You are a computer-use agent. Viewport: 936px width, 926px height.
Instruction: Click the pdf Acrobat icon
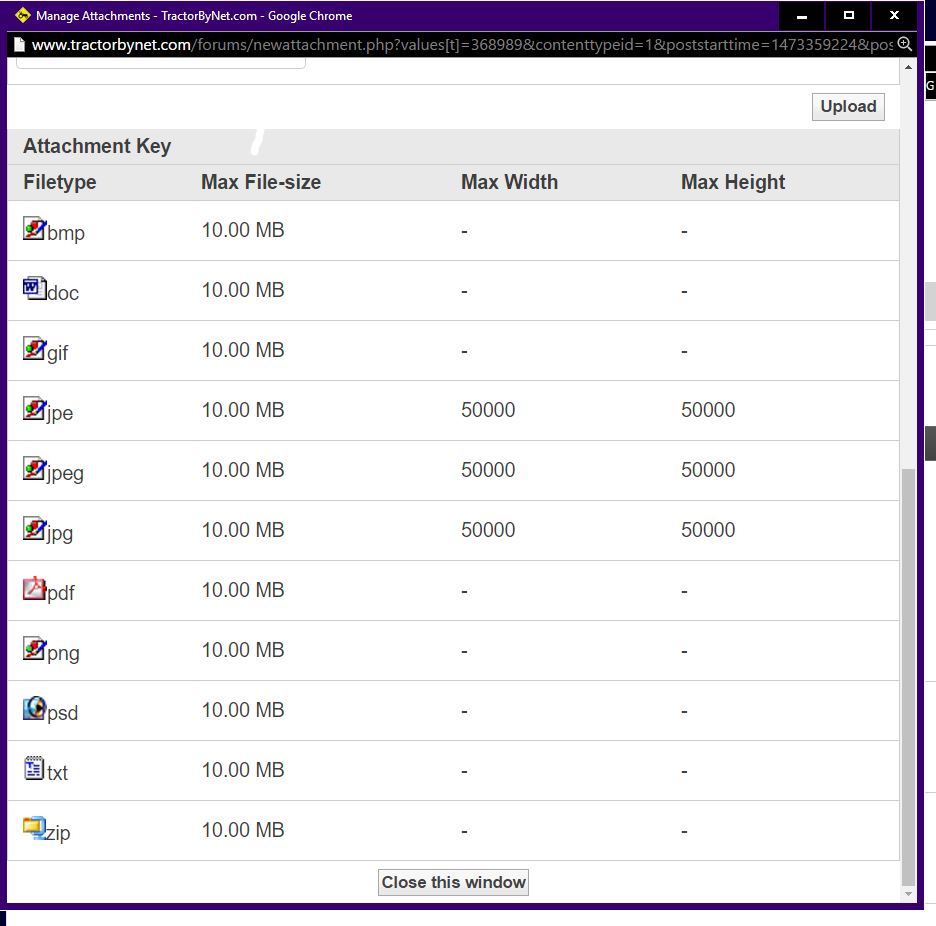pos(34,588)
